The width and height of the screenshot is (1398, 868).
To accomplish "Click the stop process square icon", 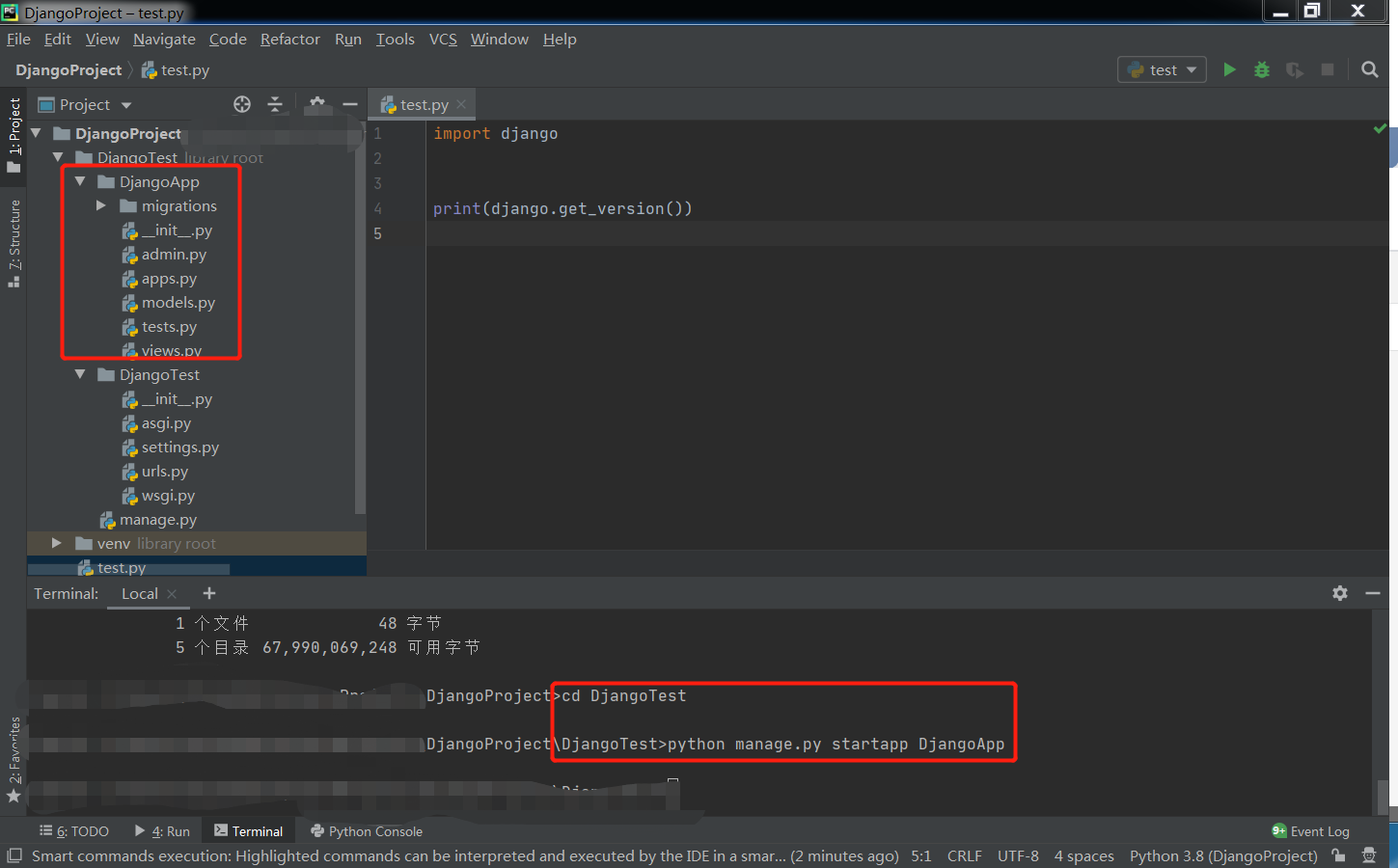I will pos(1328,69).
